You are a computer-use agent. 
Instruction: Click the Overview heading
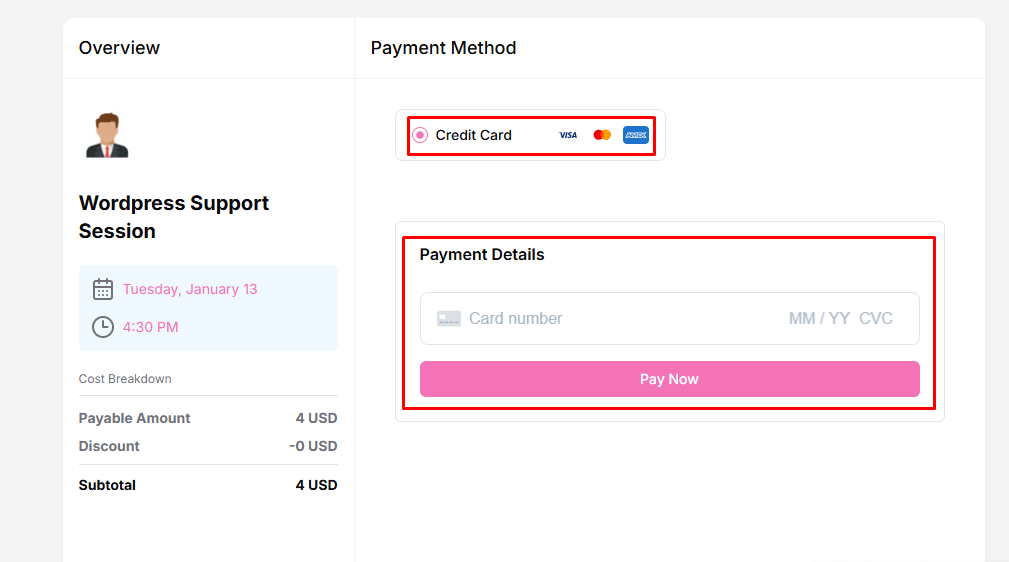119,48
